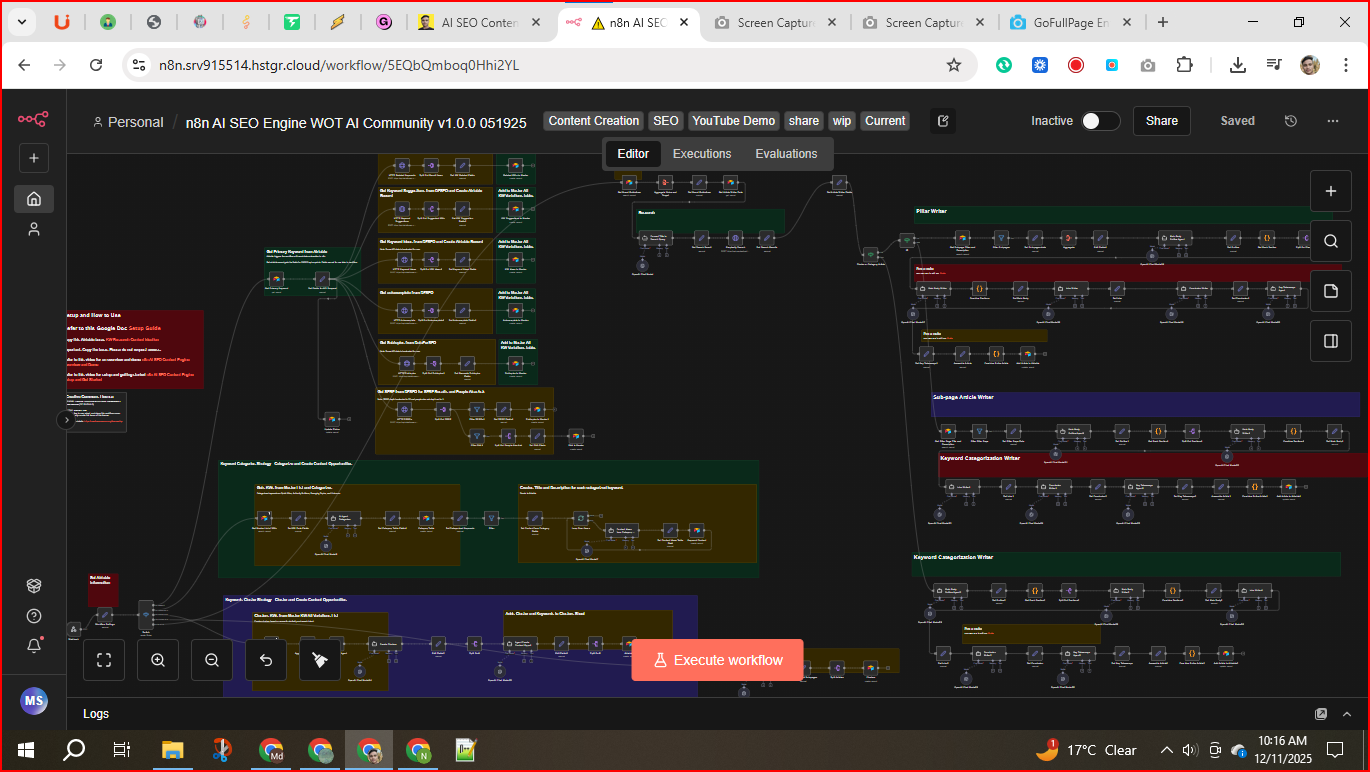Switch to the Executions tab
The width and height of the screenshot is (1370, 772).
pyautogui.click(x=702, y=154)
